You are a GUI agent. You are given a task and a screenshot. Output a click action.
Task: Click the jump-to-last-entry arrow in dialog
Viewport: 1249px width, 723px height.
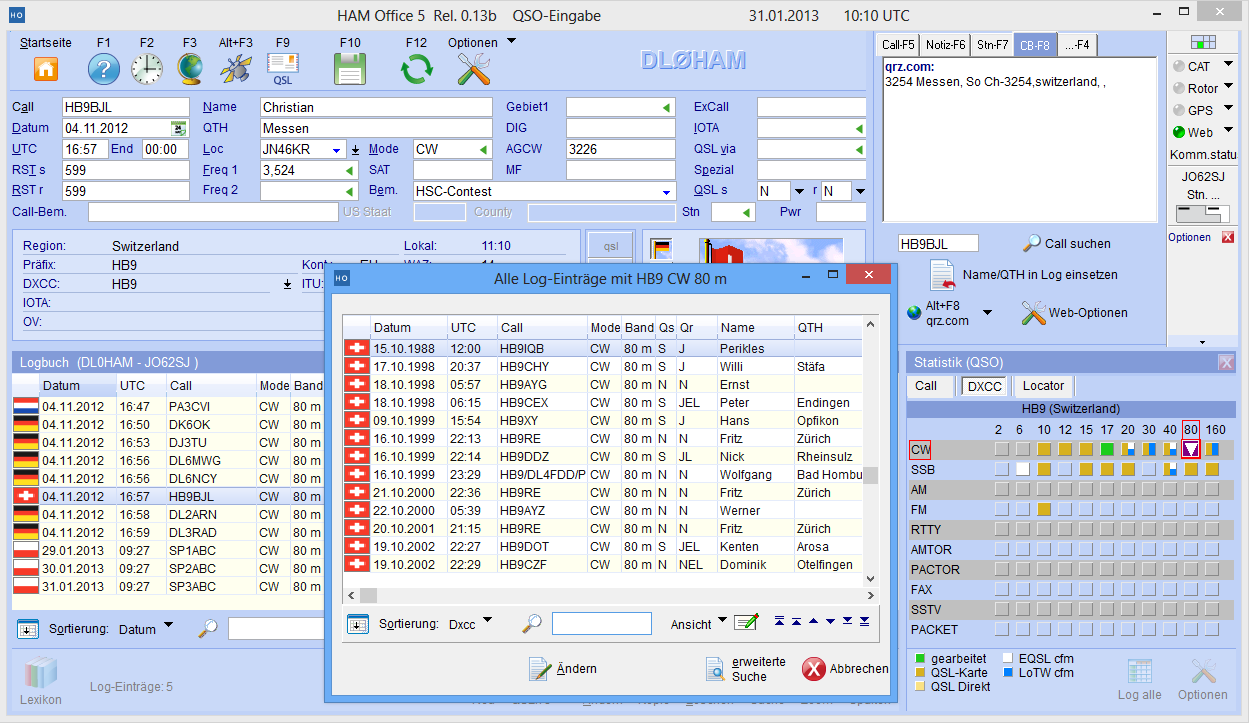point(864,622)
